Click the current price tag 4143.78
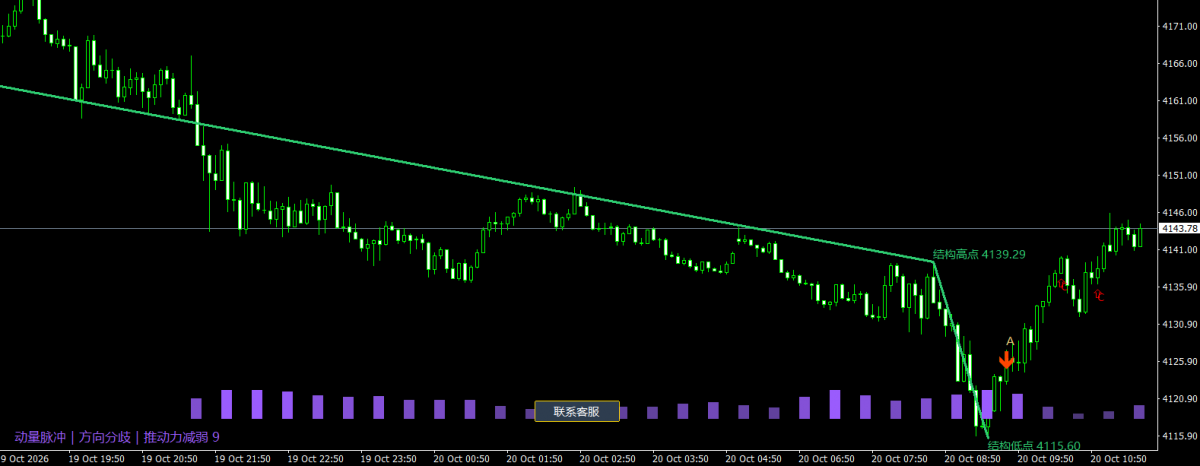The image size is (1200, 466). 1178,229
